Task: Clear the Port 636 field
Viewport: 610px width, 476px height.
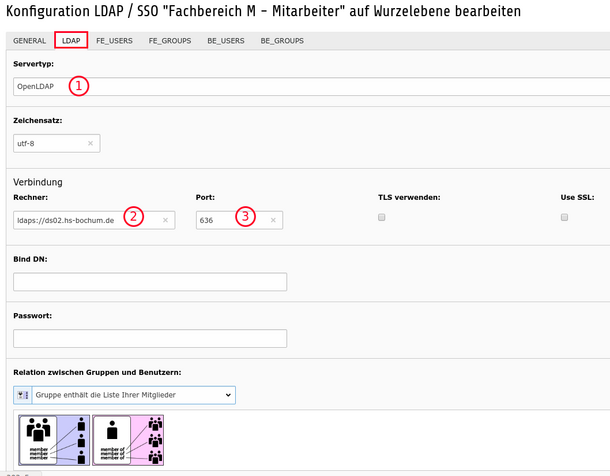Action: coord(273,220)
